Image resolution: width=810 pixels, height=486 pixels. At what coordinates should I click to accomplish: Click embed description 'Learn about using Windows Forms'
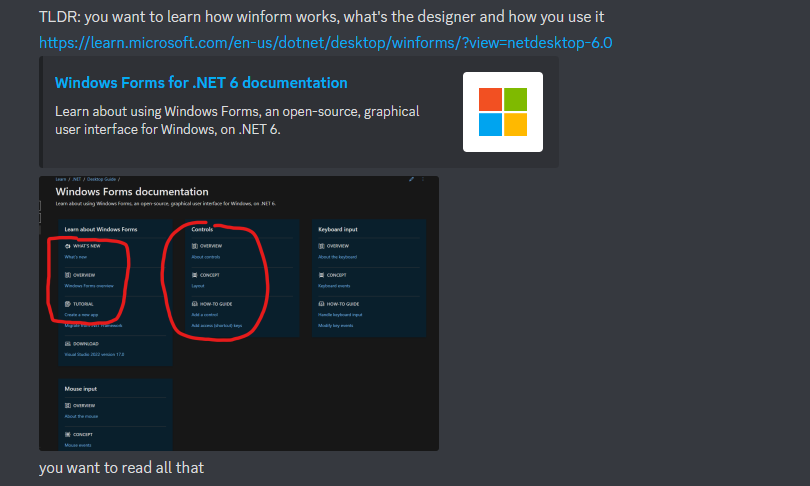coord(237,120)
